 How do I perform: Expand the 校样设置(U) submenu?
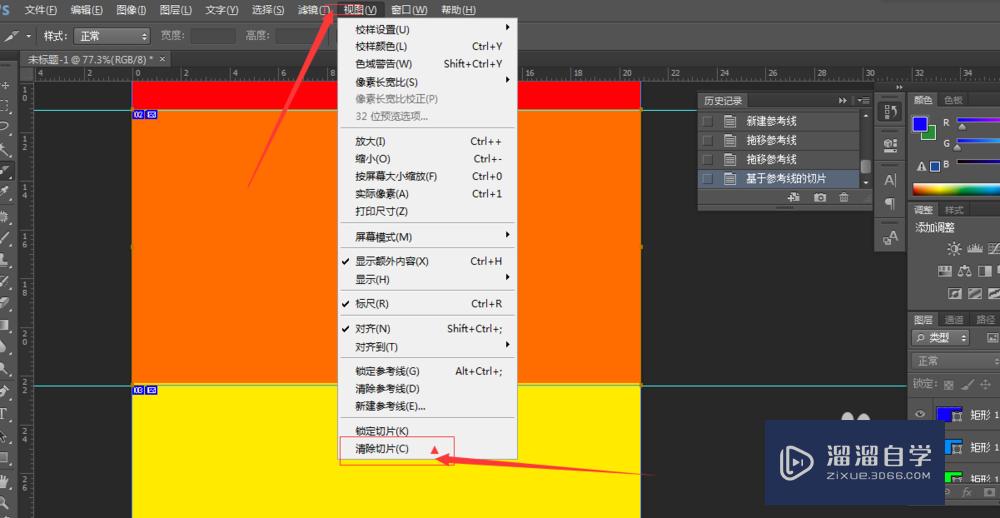pyautogui.click(x=427, y=29)
